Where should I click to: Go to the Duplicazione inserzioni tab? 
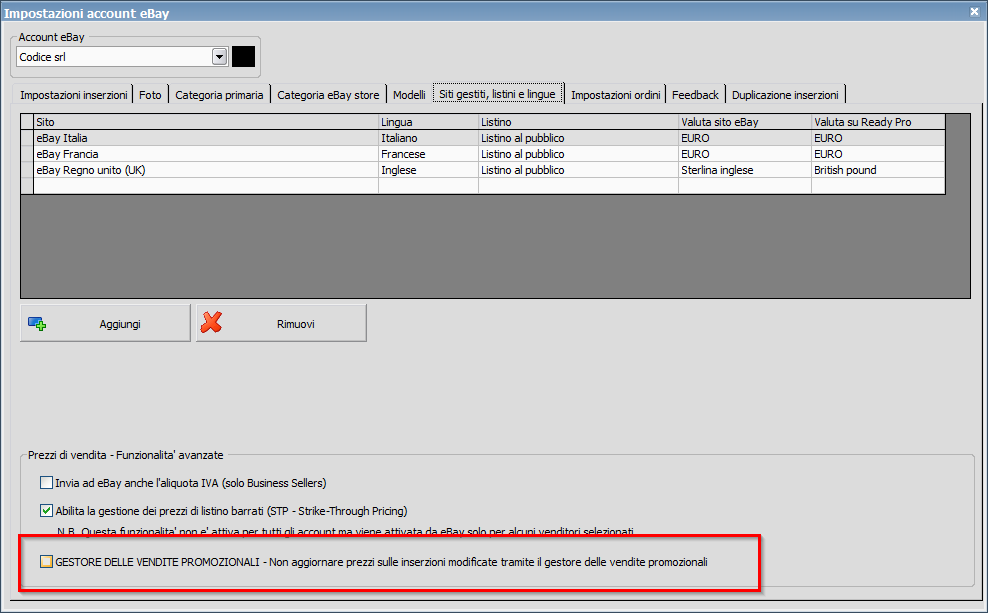(785, 95)
